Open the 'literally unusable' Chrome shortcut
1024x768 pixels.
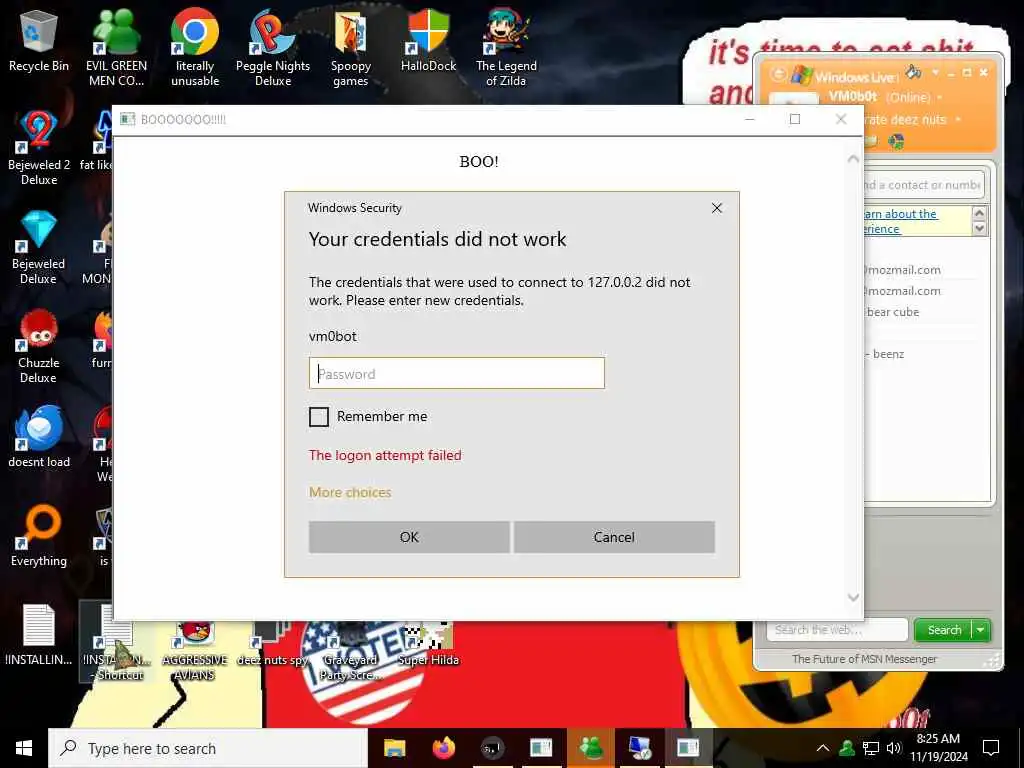195,47
